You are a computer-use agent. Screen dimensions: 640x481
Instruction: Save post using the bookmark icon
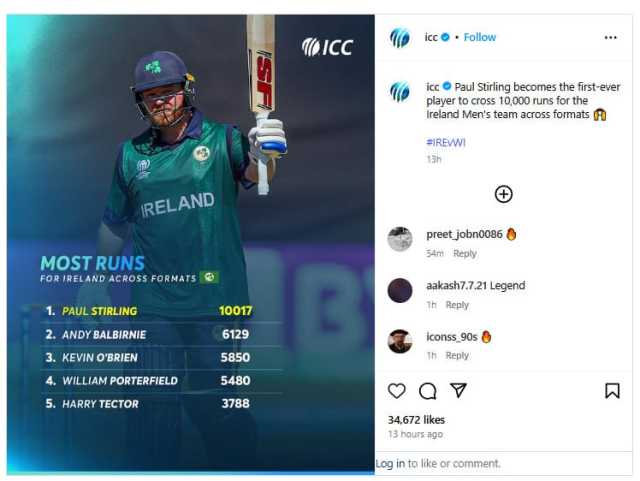(x=612, y=391)
